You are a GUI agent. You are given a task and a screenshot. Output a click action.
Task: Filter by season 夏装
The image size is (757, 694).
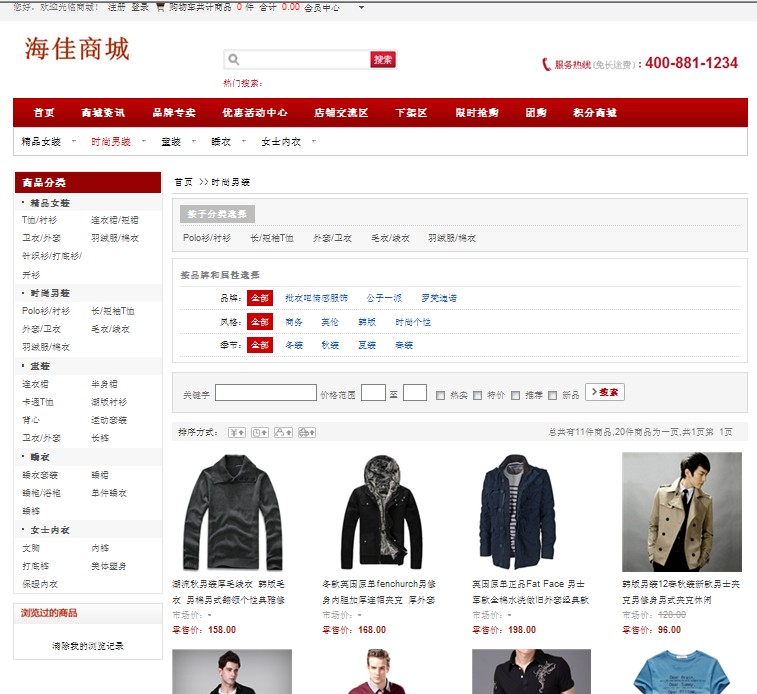click(367, 345)
